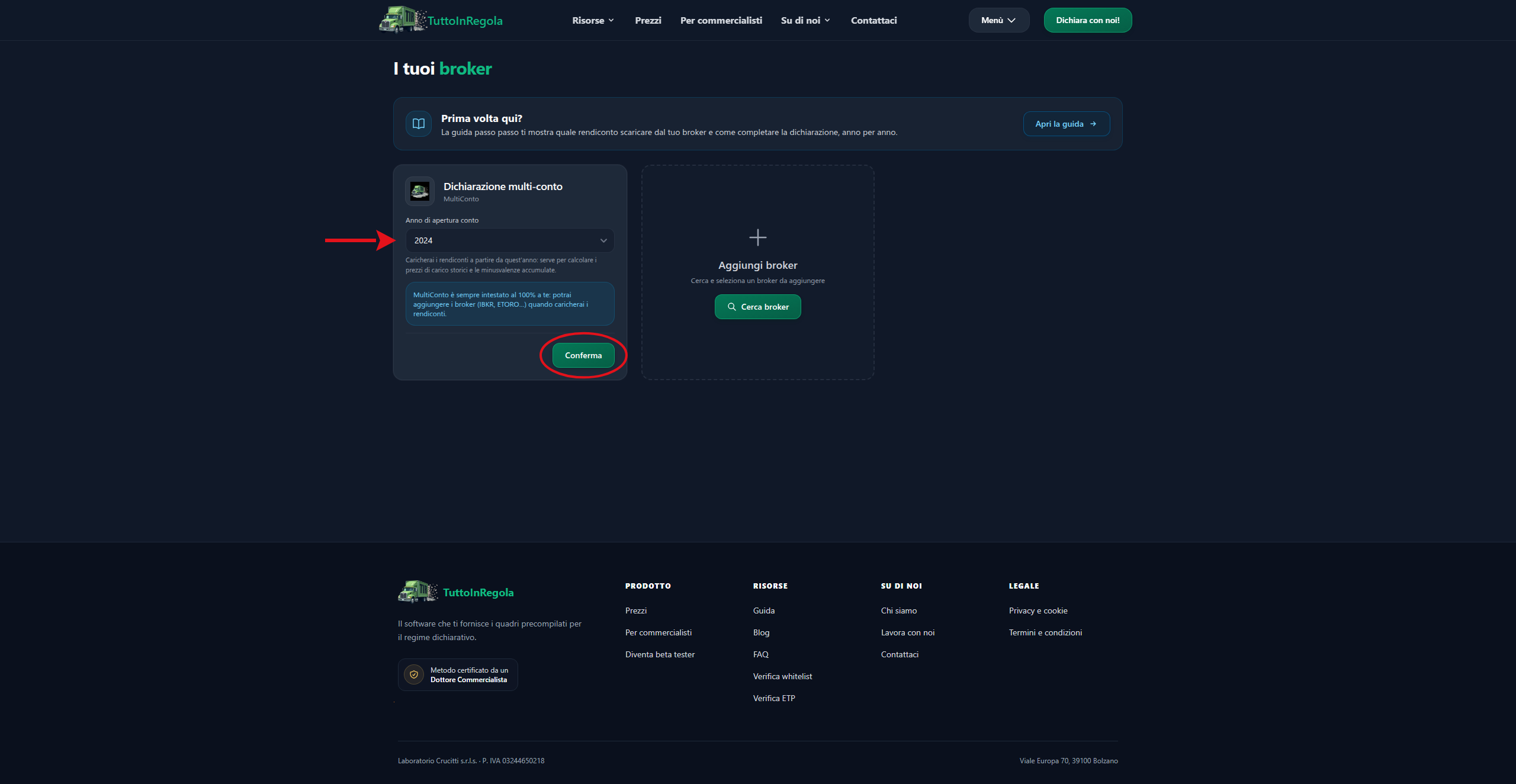Open Privacy e cookie link
This screenshot has height=784, width=1516.
click(x=1038, y=611)
